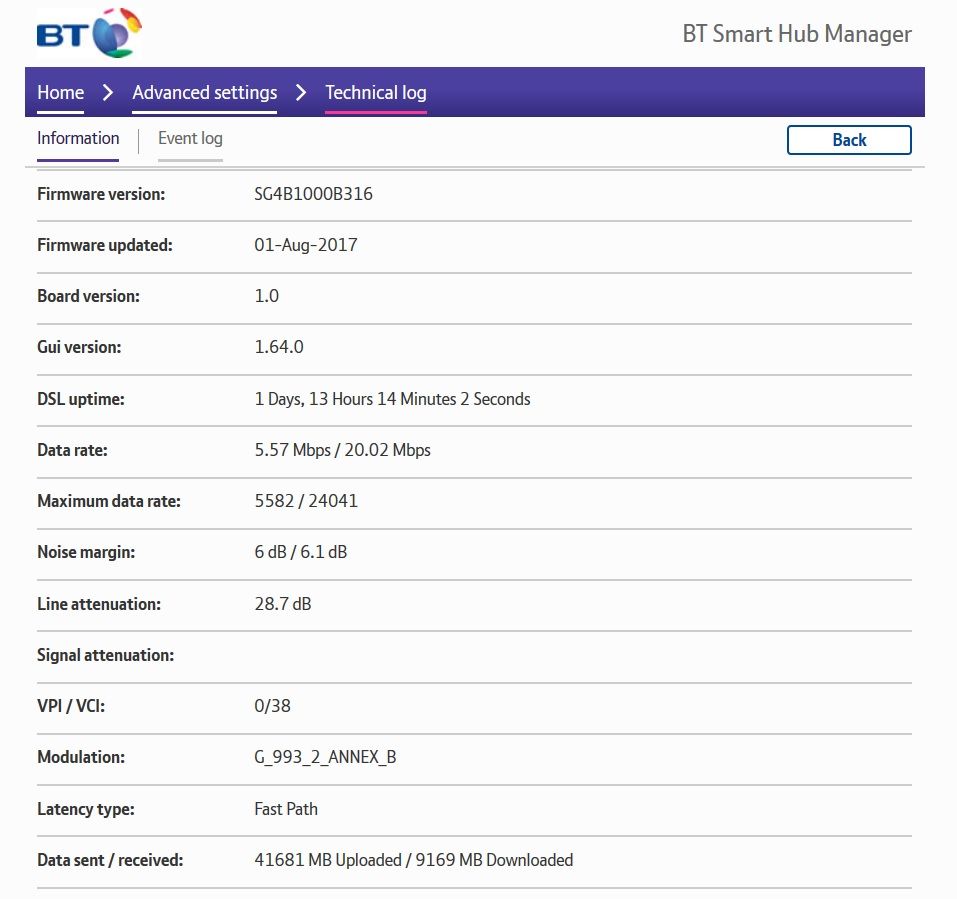Image resolution: width=957 pixels, height=899 pixels.
Task: Select VPI / VCI value 0/38
Action: tap(272, 706)
